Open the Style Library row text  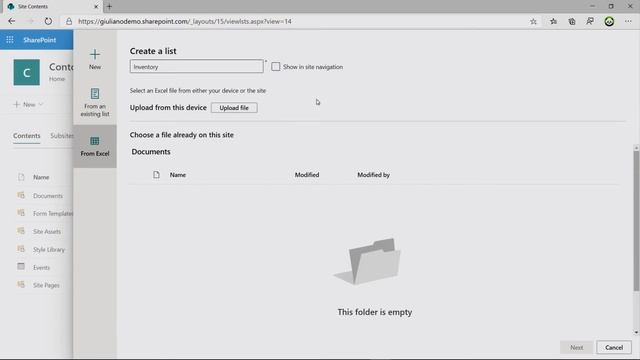pos(49,249)
